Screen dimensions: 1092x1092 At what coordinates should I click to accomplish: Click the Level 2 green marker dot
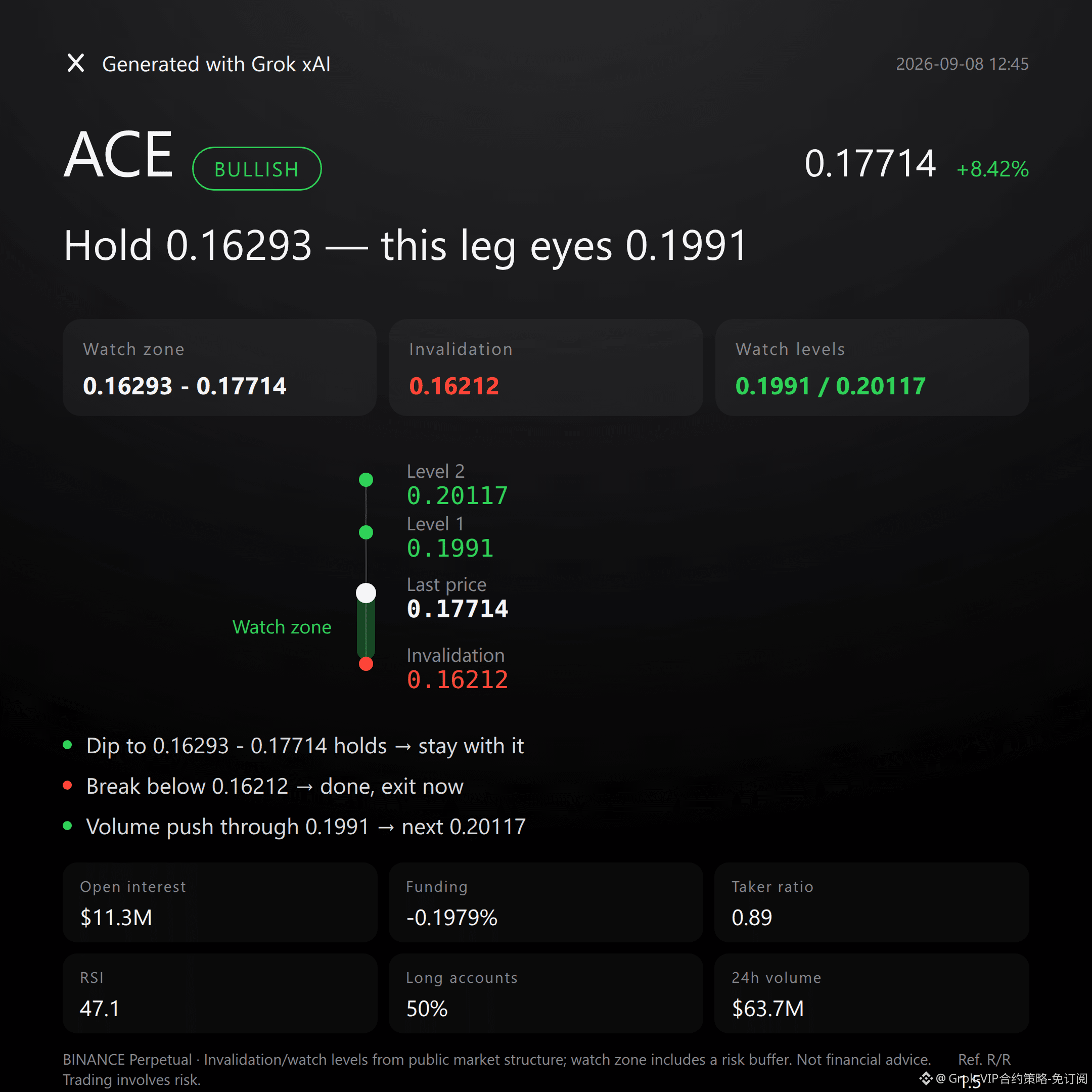click(x=366, y=480)
